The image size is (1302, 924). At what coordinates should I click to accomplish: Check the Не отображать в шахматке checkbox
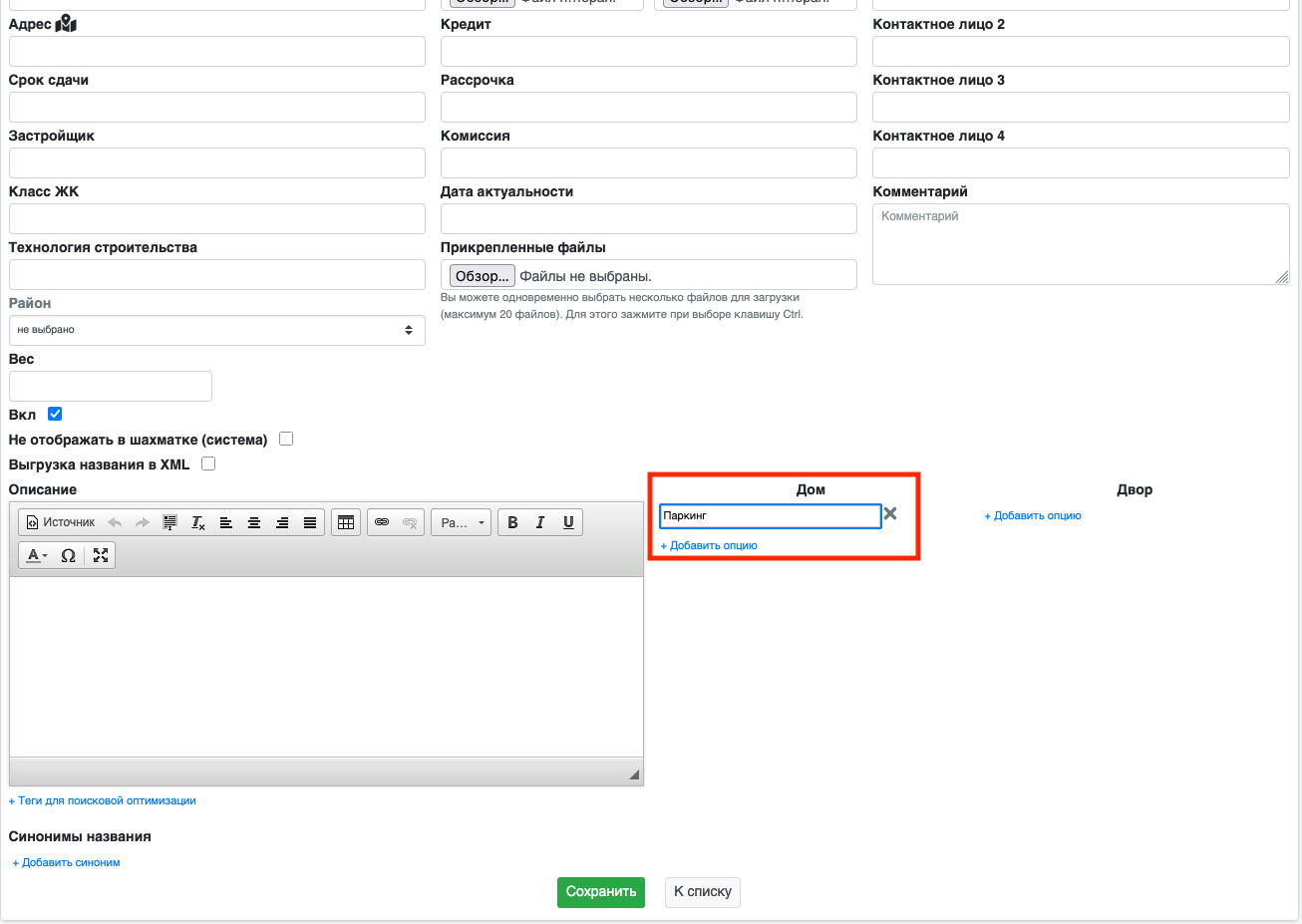point(286,439)
